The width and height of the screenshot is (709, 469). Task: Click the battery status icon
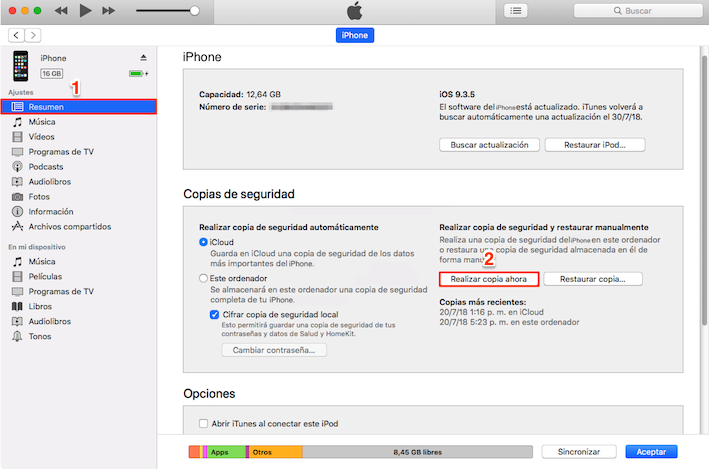point(137,73)
